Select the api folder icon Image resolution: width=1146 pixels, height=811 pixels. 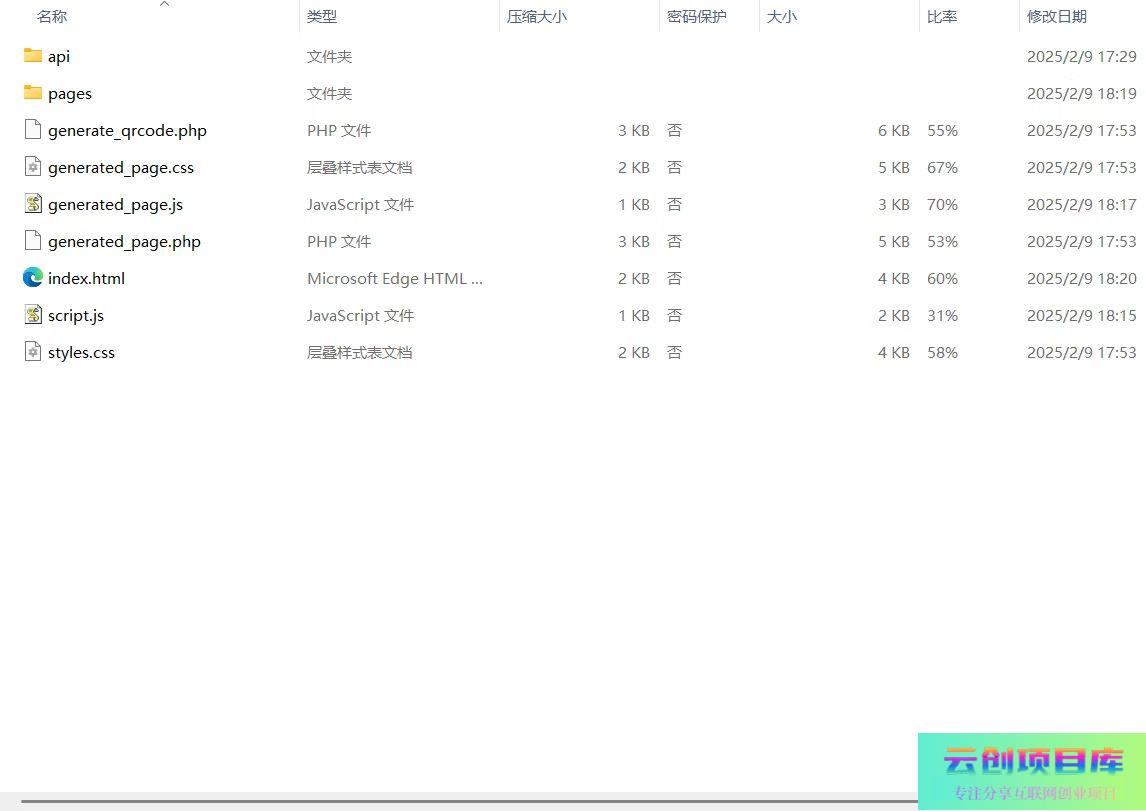point(33,56)
